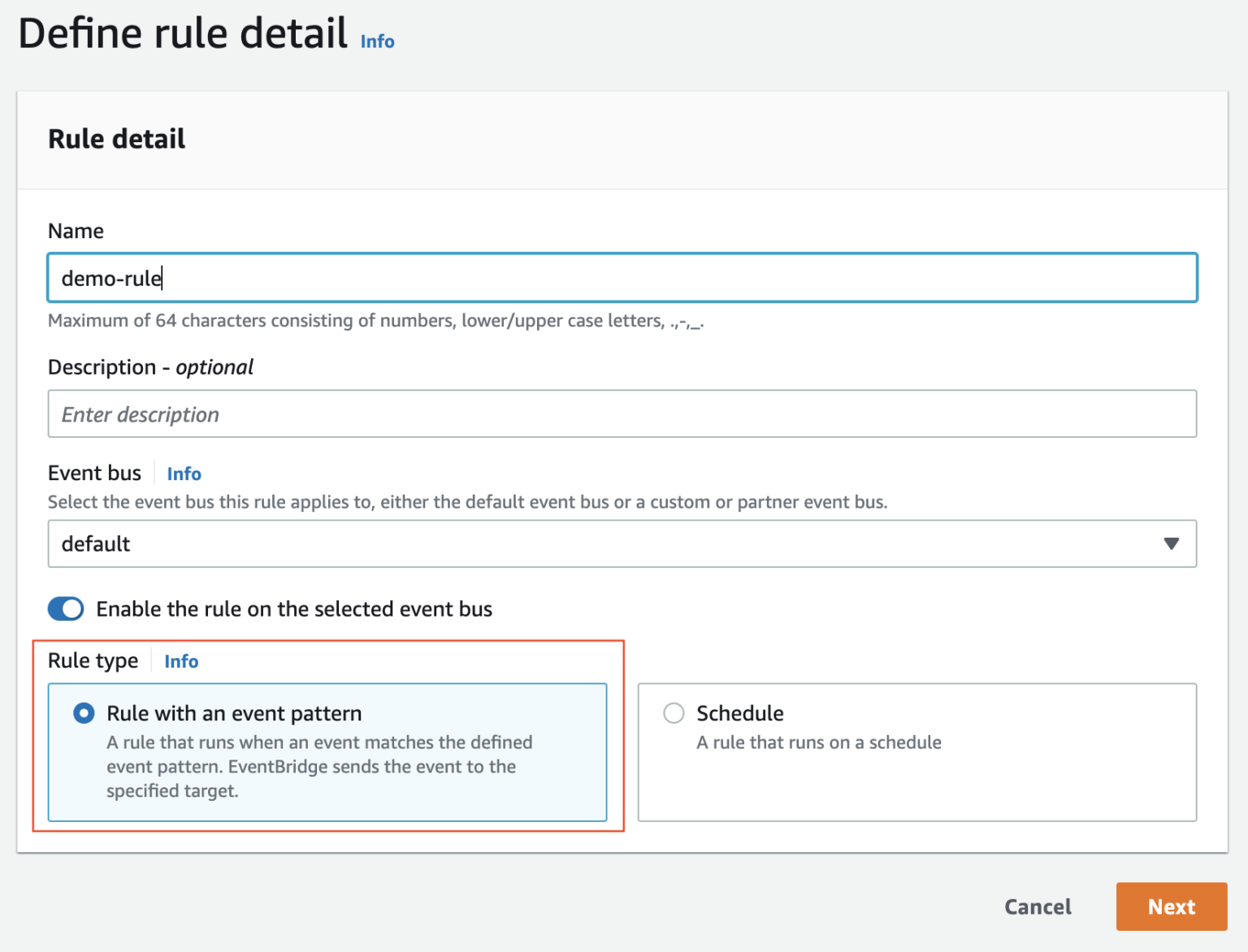This screenshot has height=952, width=1248.
Task: Click the Info link next to Define rule detail
Action: 376,41
